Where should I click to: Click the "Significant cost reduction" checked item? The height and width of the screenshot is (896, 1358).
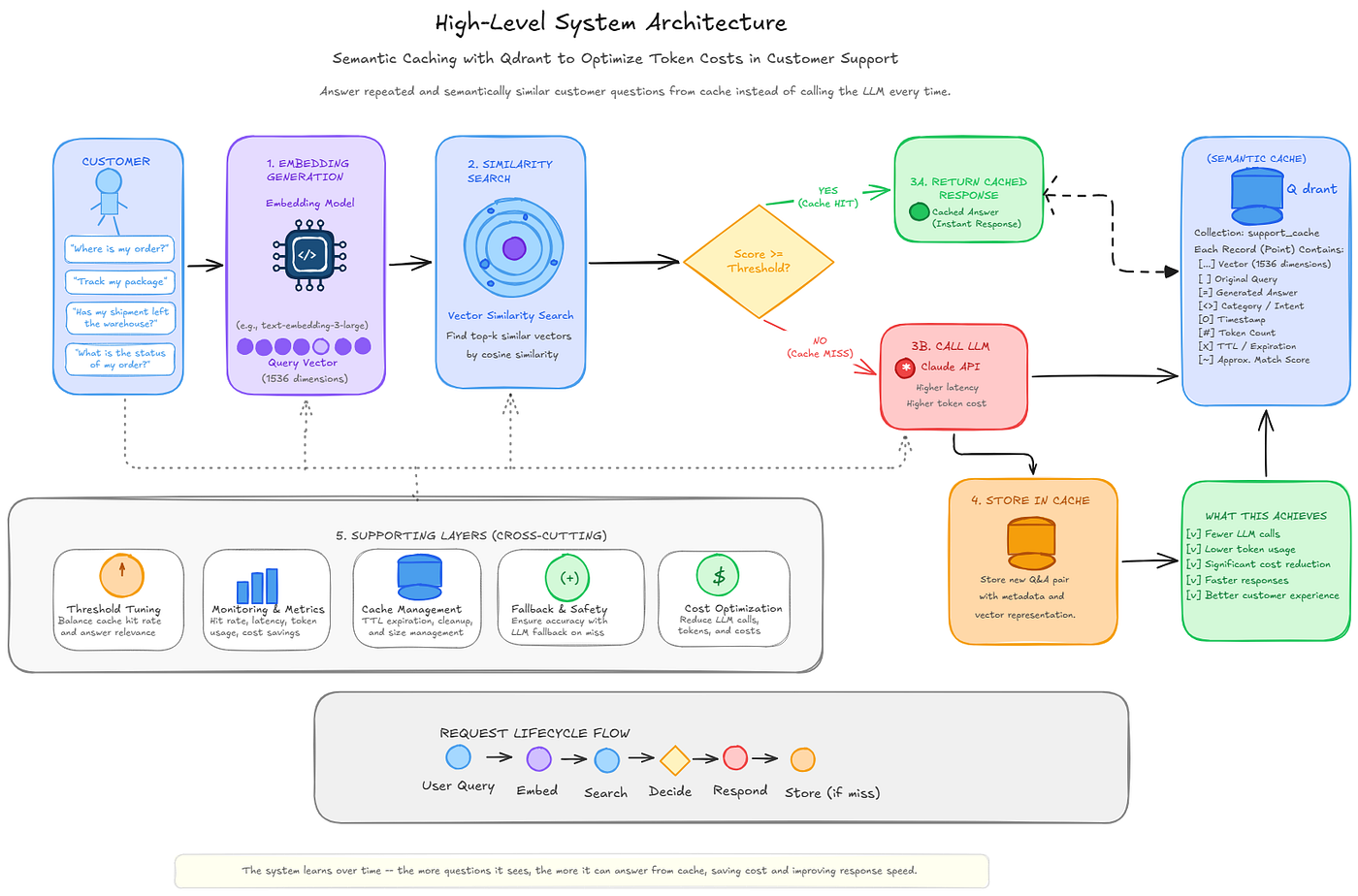1258,564
